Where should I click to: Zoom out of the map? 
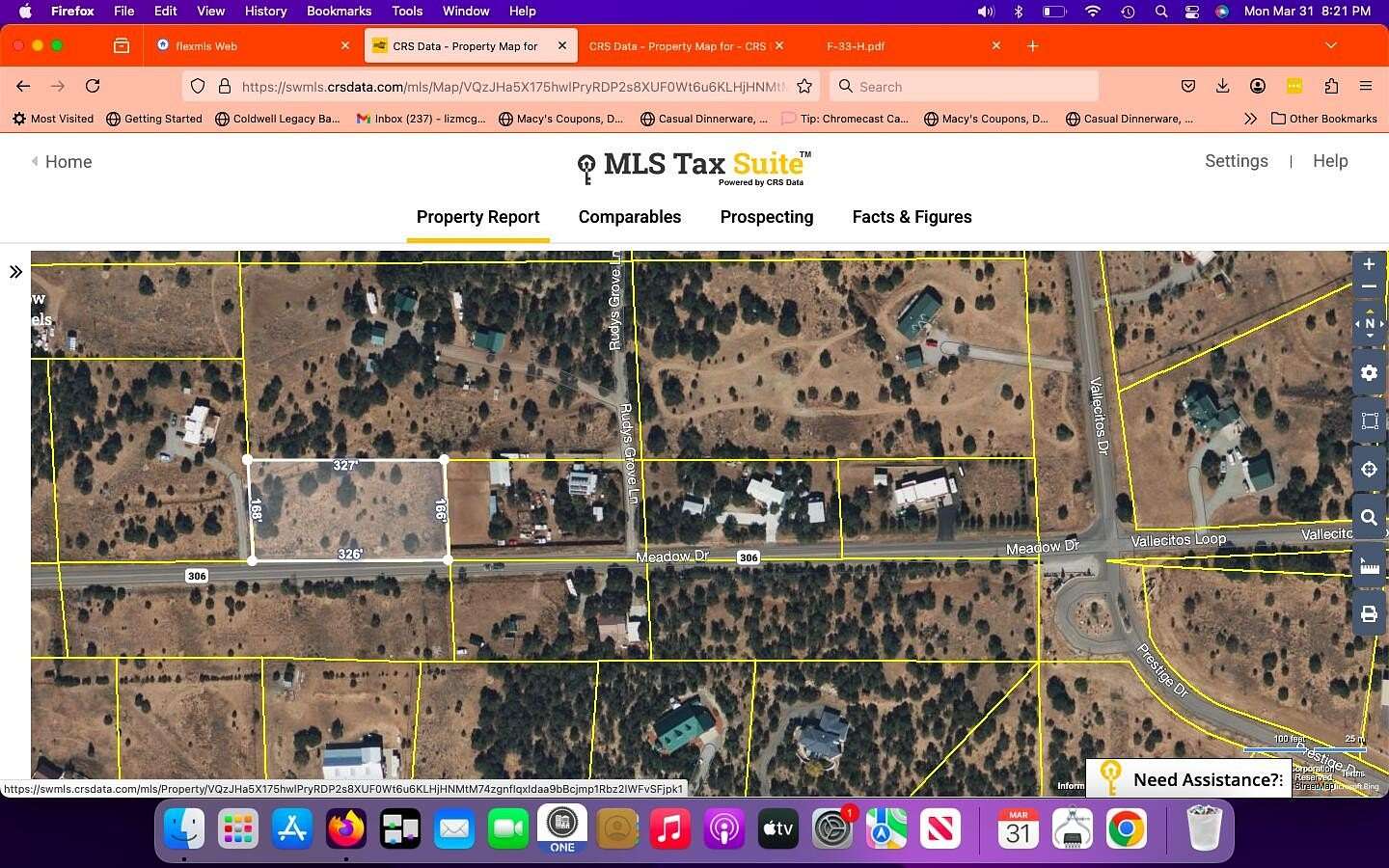(1368, 286)
